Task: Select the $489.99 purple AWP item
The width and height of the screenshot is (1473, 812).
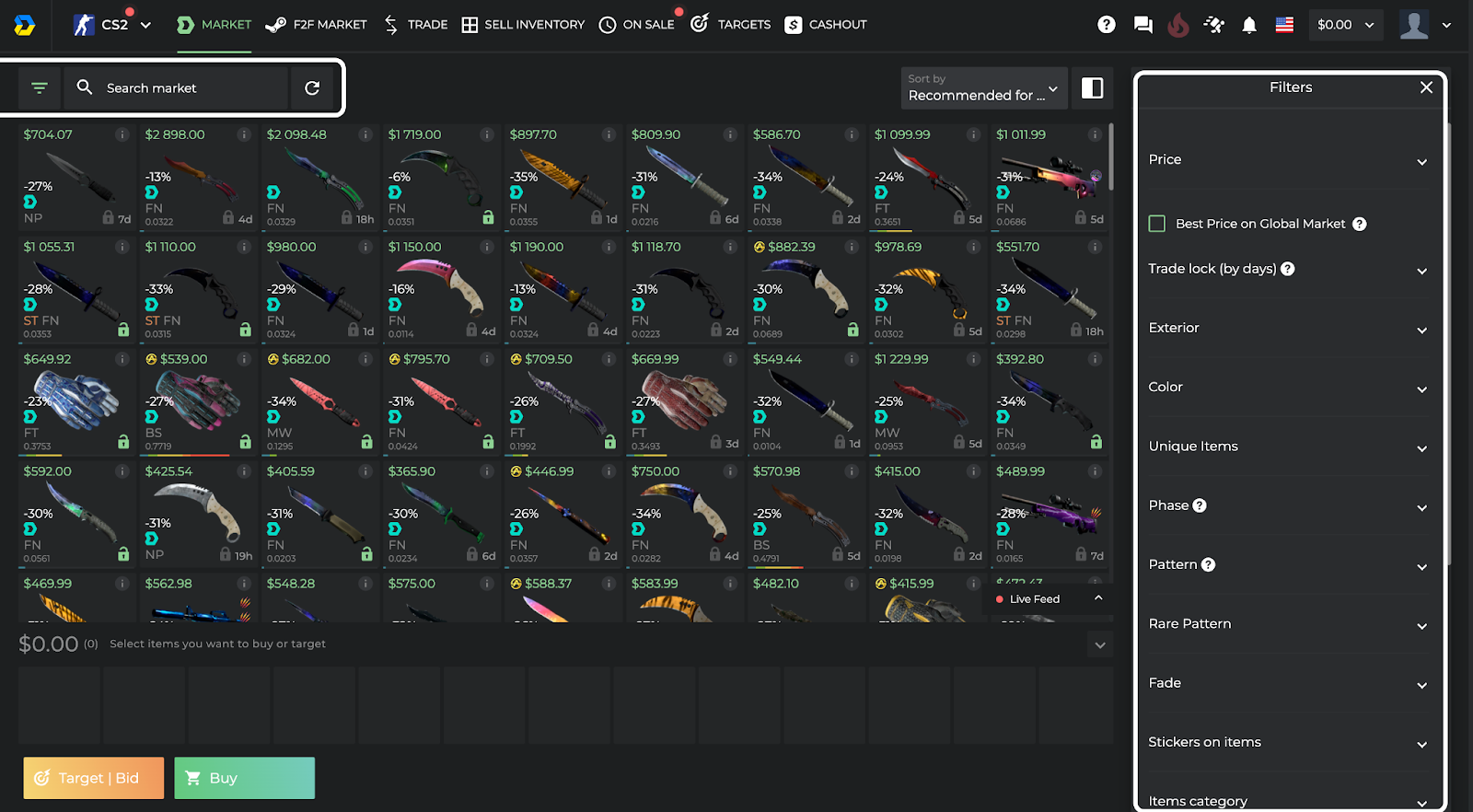Action: coord(1048,514)
